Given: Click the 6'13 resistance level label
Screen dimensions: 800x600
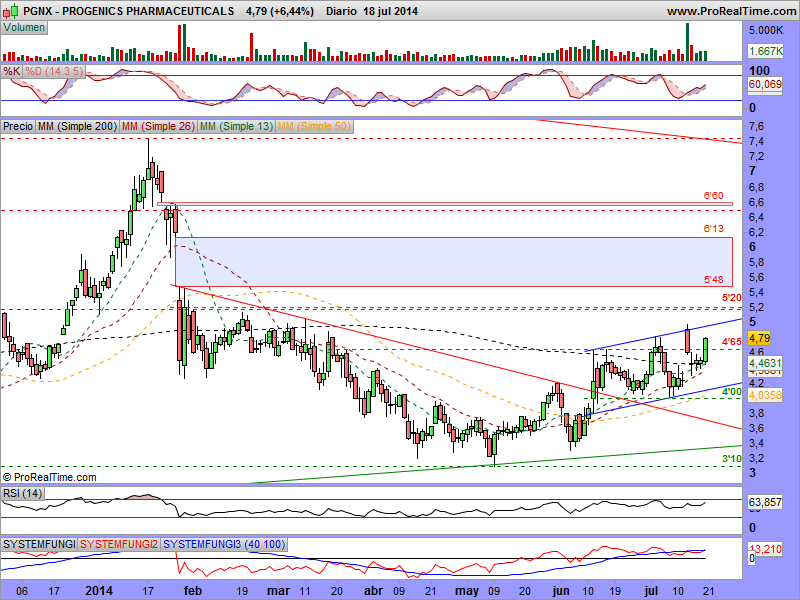Looking at the screenshot, I should coord(713,229).
